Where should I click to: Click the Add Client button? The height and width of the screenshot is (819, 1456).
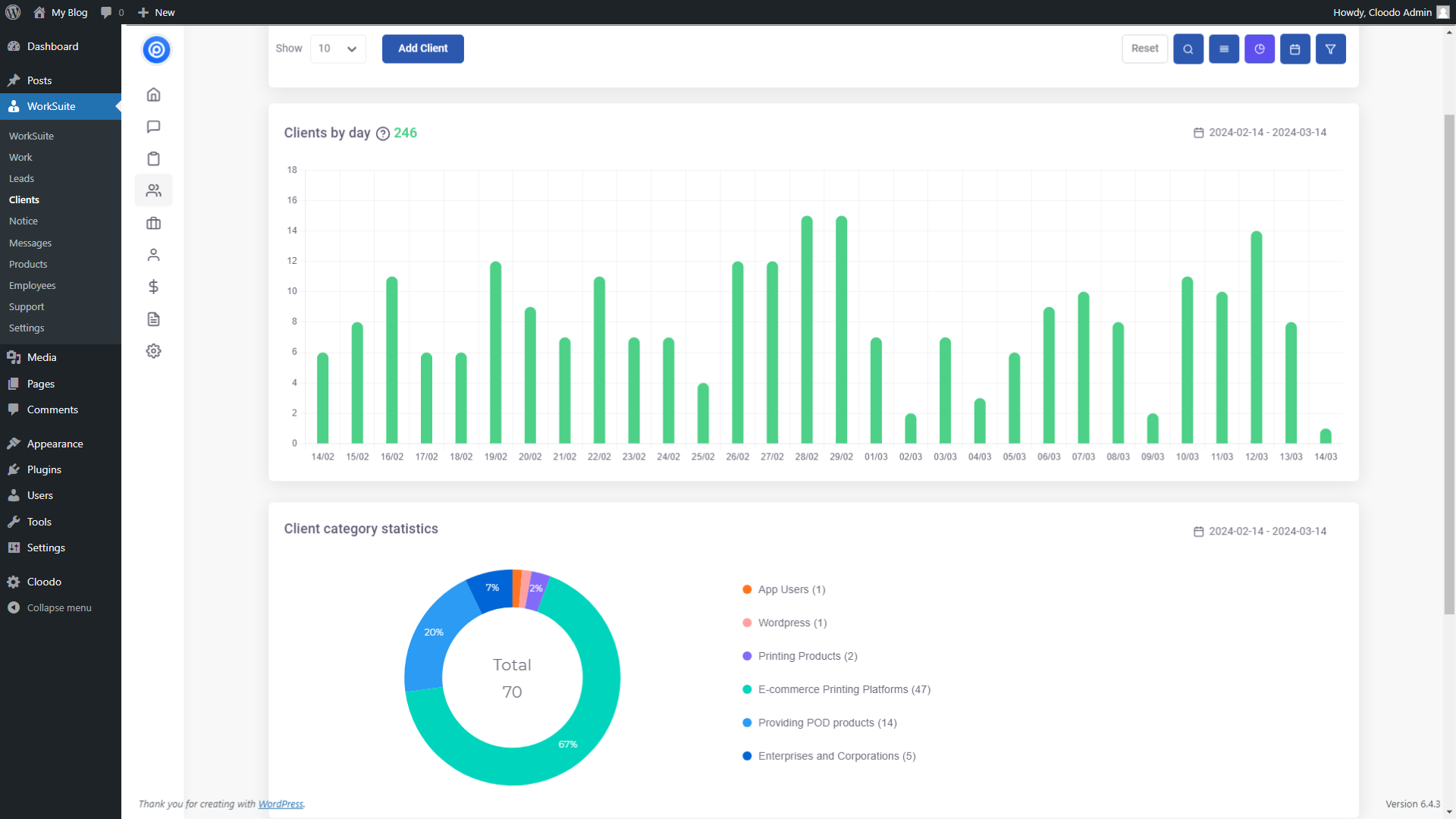(422, 48)
